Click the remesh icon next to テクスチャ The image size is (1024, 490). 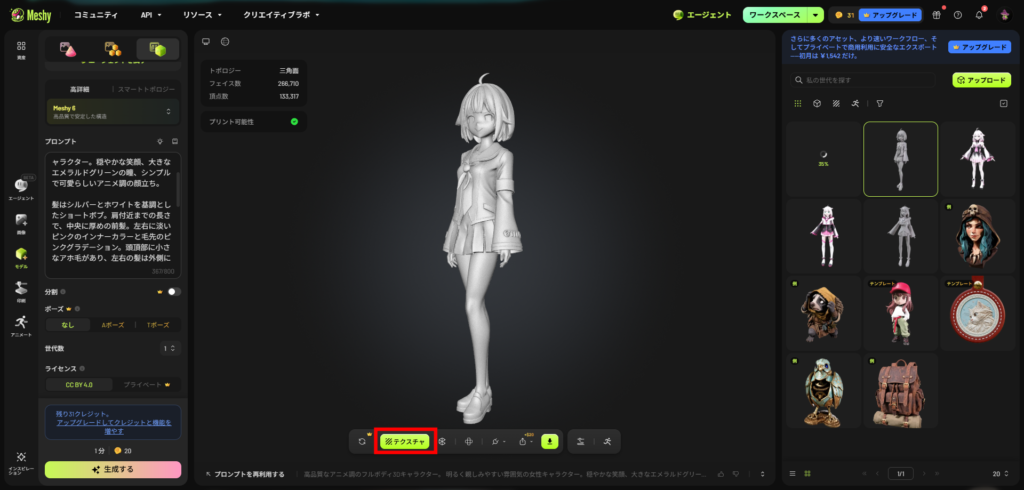pyautogui.click(x=442, y=442)
